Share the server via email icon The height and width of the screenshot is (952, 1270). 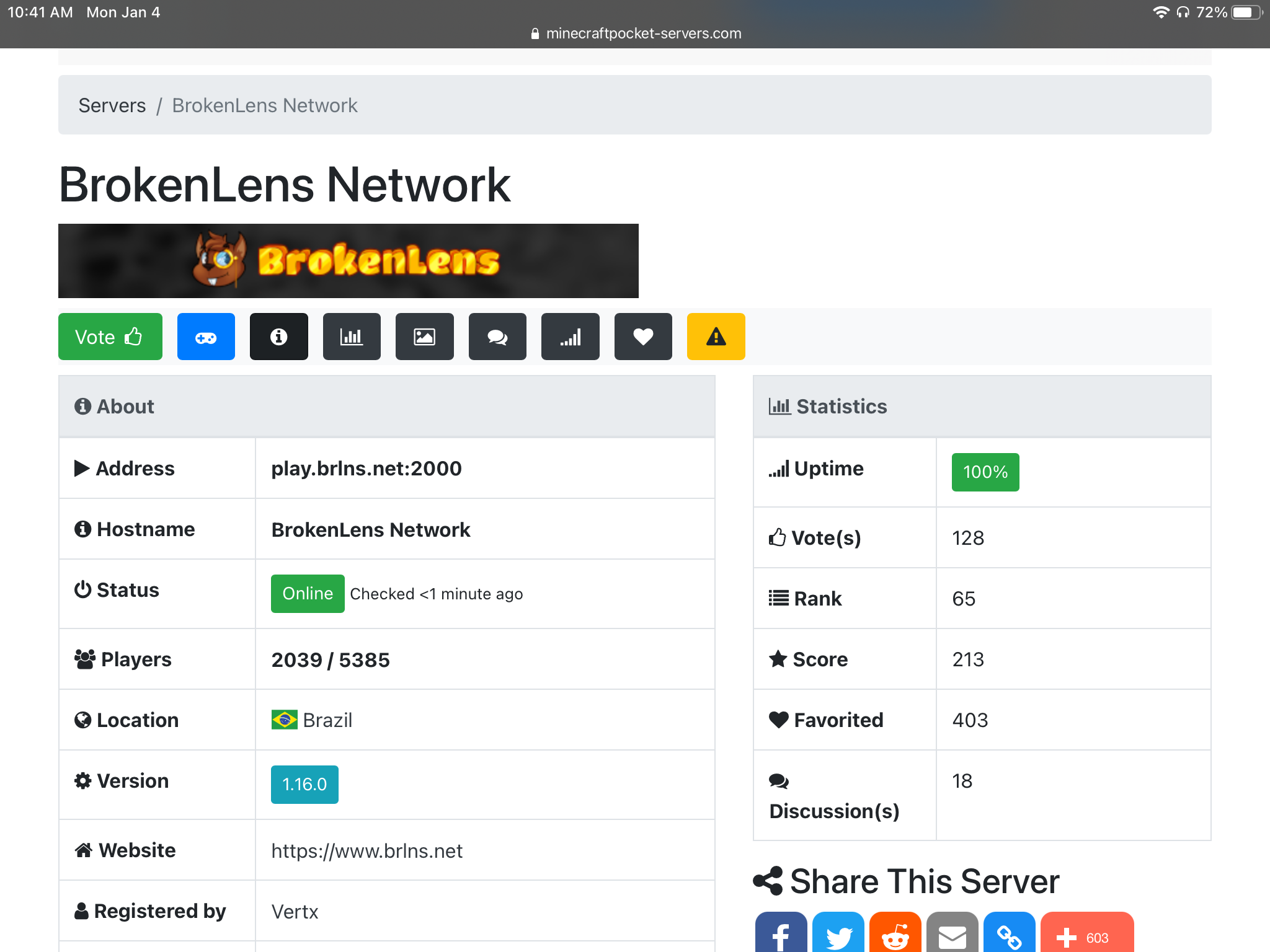952,932
